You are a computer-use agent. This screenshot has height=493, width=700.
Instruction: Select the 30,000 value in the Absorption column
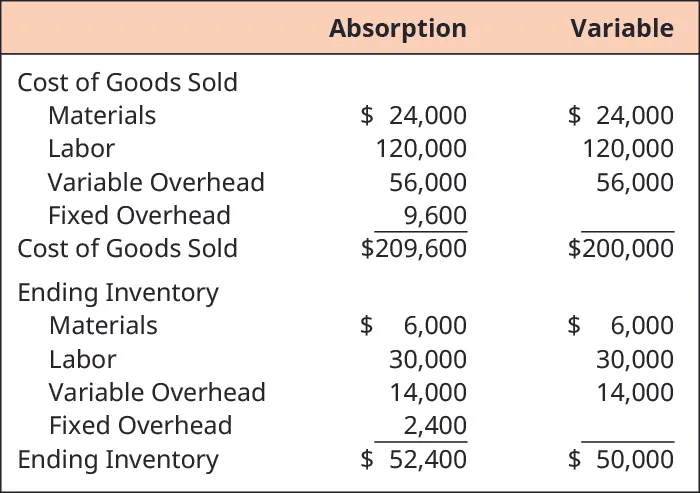pyautogui.click(x=428, y=359)
